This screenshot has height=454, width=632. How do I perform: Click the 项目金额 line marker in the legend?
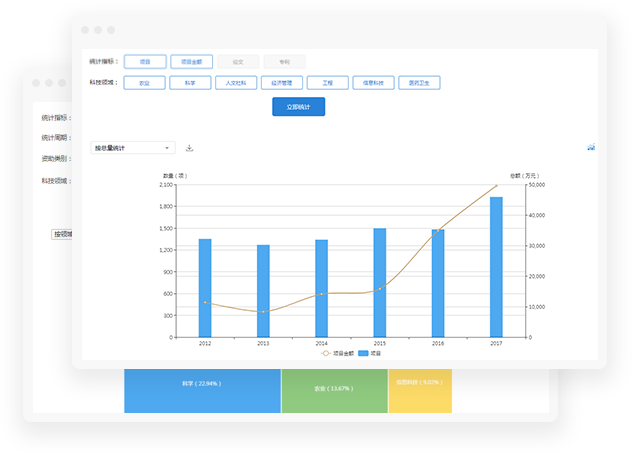(326, 353)
